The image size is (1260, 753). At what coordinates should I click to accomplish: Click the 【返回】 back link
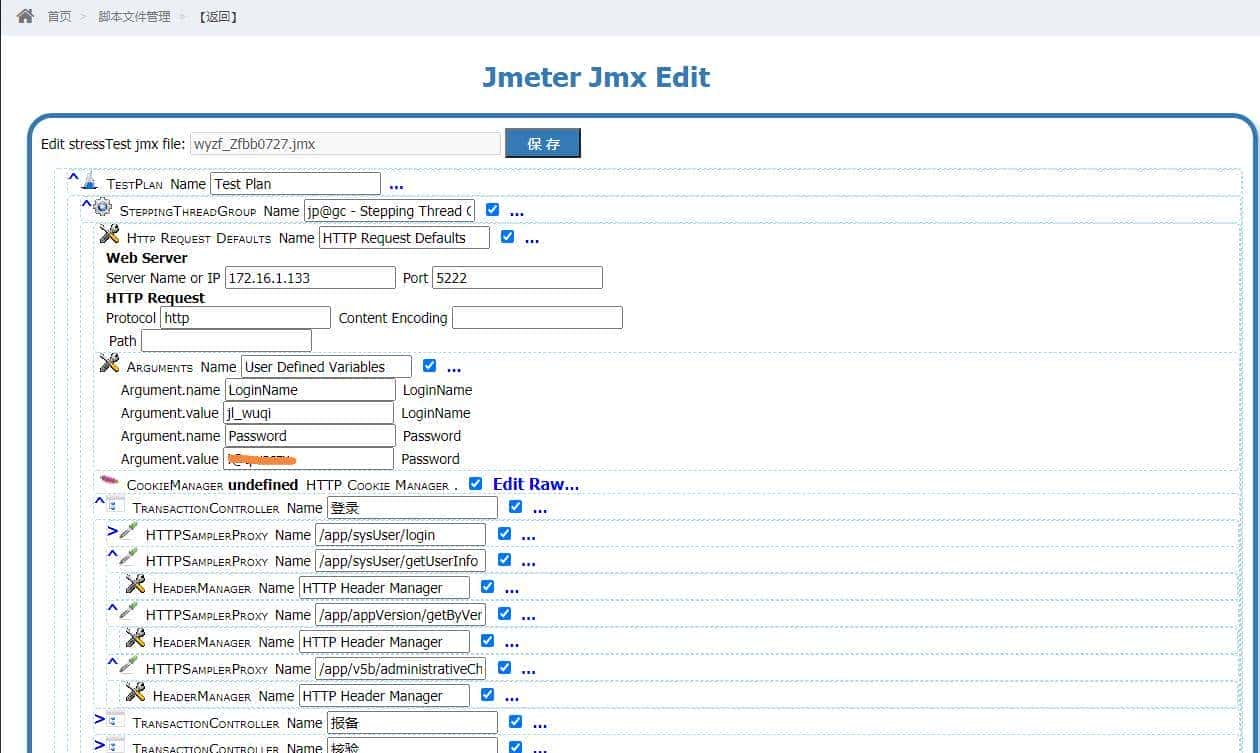pyautogui.click(x=217, y=17)
